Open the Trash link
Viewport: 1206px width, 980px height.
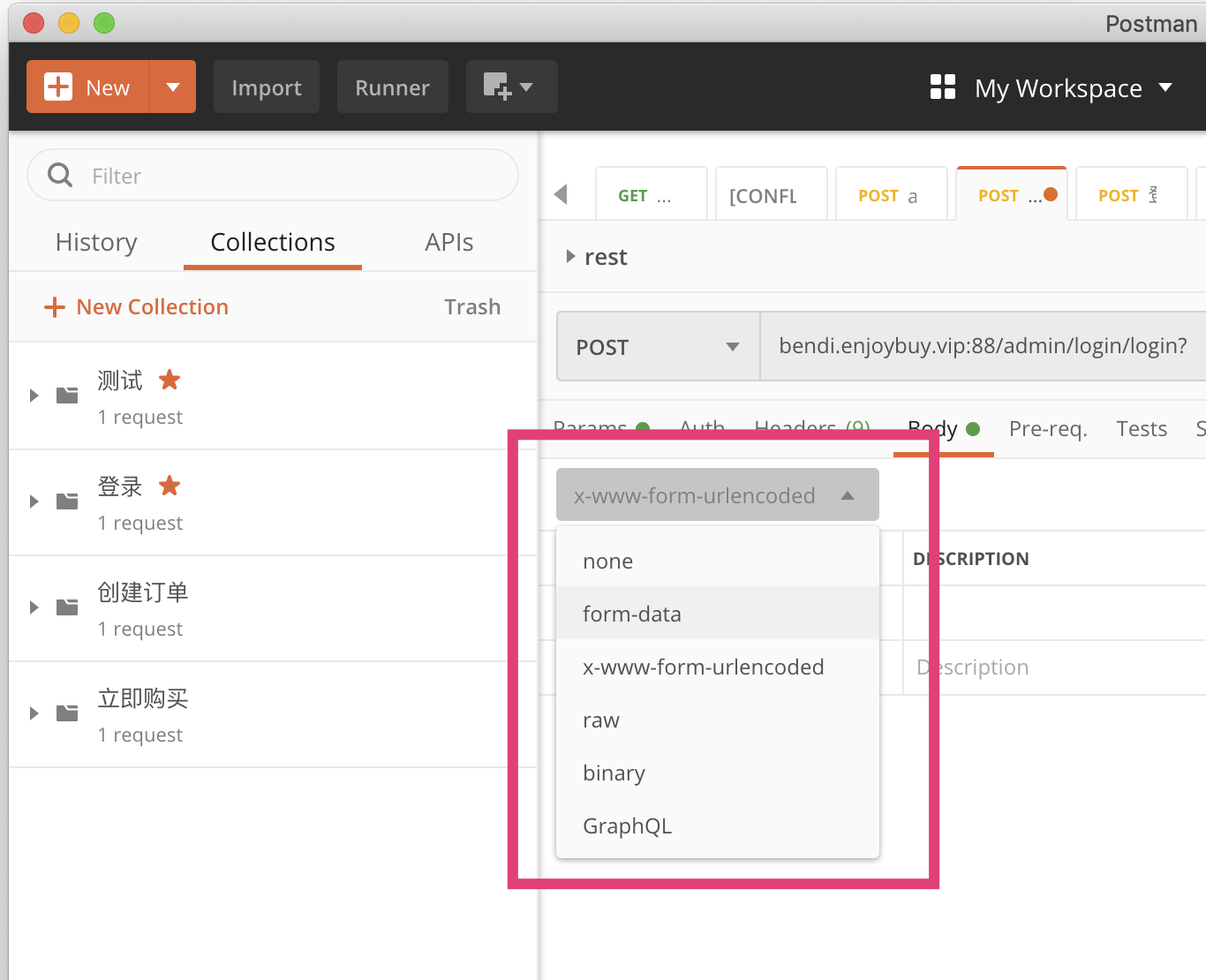(472, 306)
